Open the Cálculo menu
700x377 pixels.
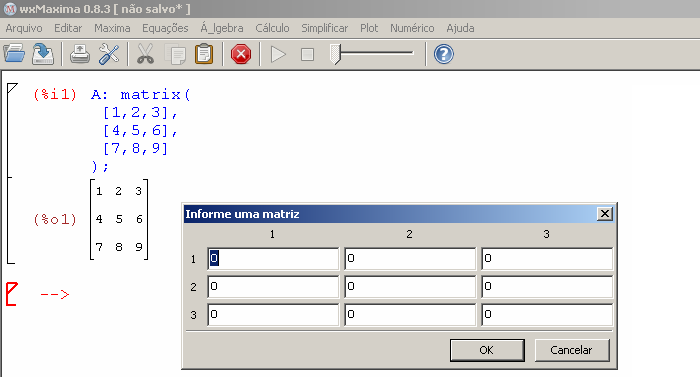point(272,28)
